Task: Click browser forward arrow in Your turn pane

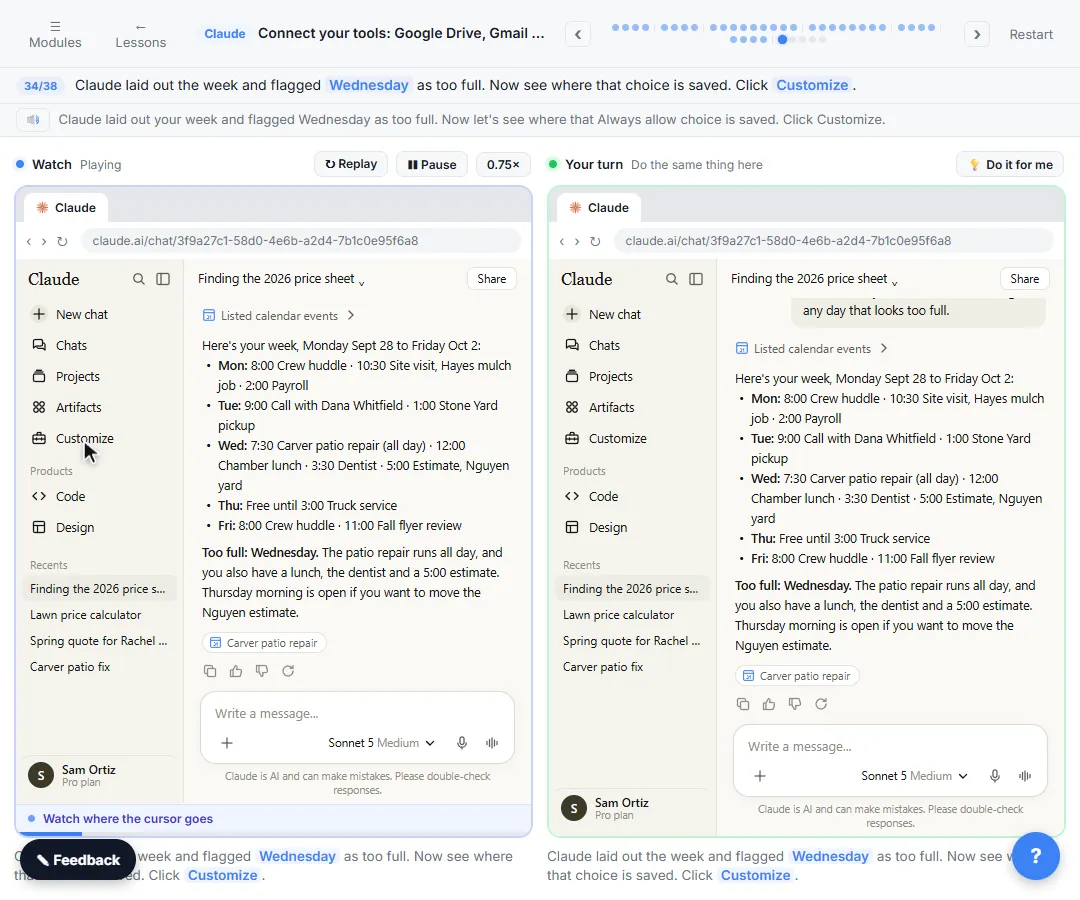Action: point(577,241)
